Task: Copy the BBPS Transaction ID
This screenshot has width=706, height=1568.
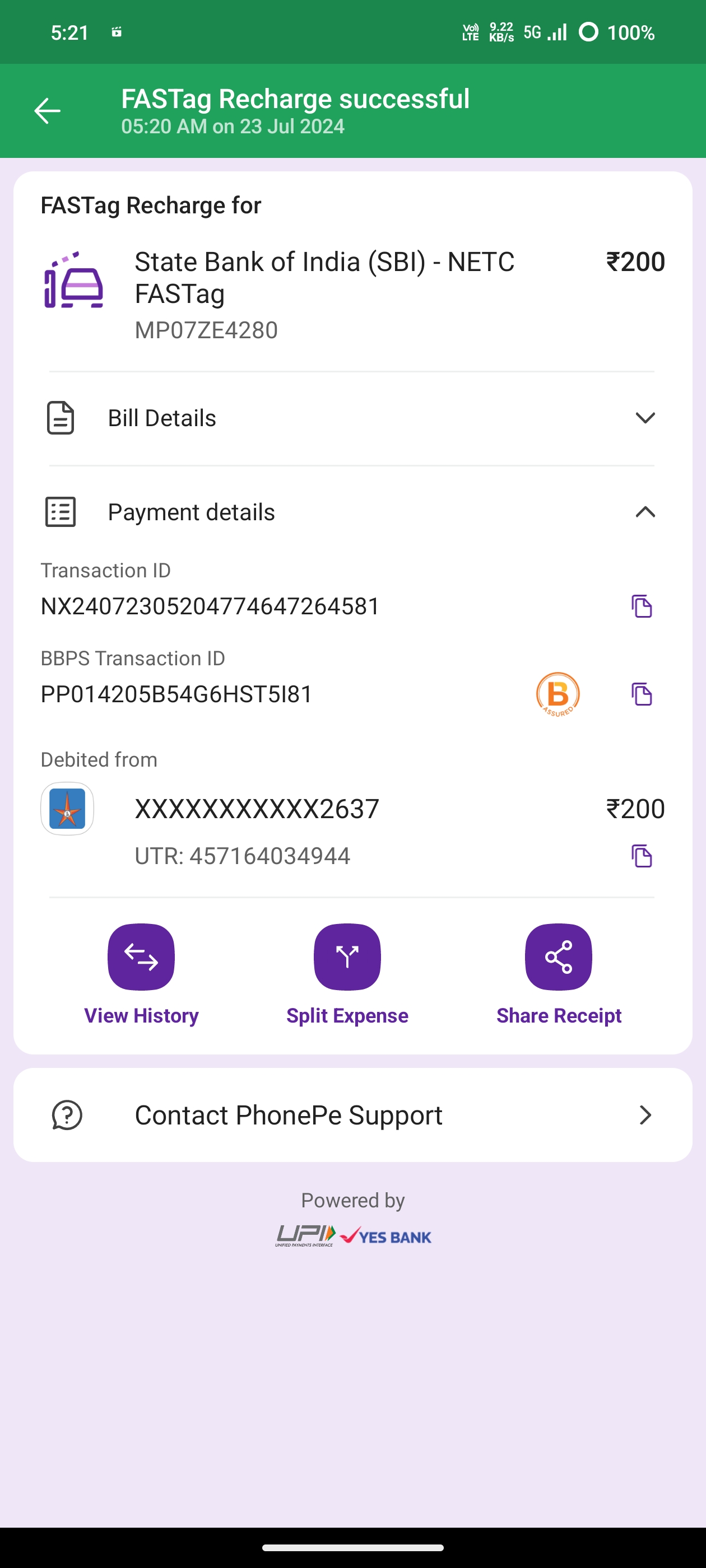Action: (642, 694)
